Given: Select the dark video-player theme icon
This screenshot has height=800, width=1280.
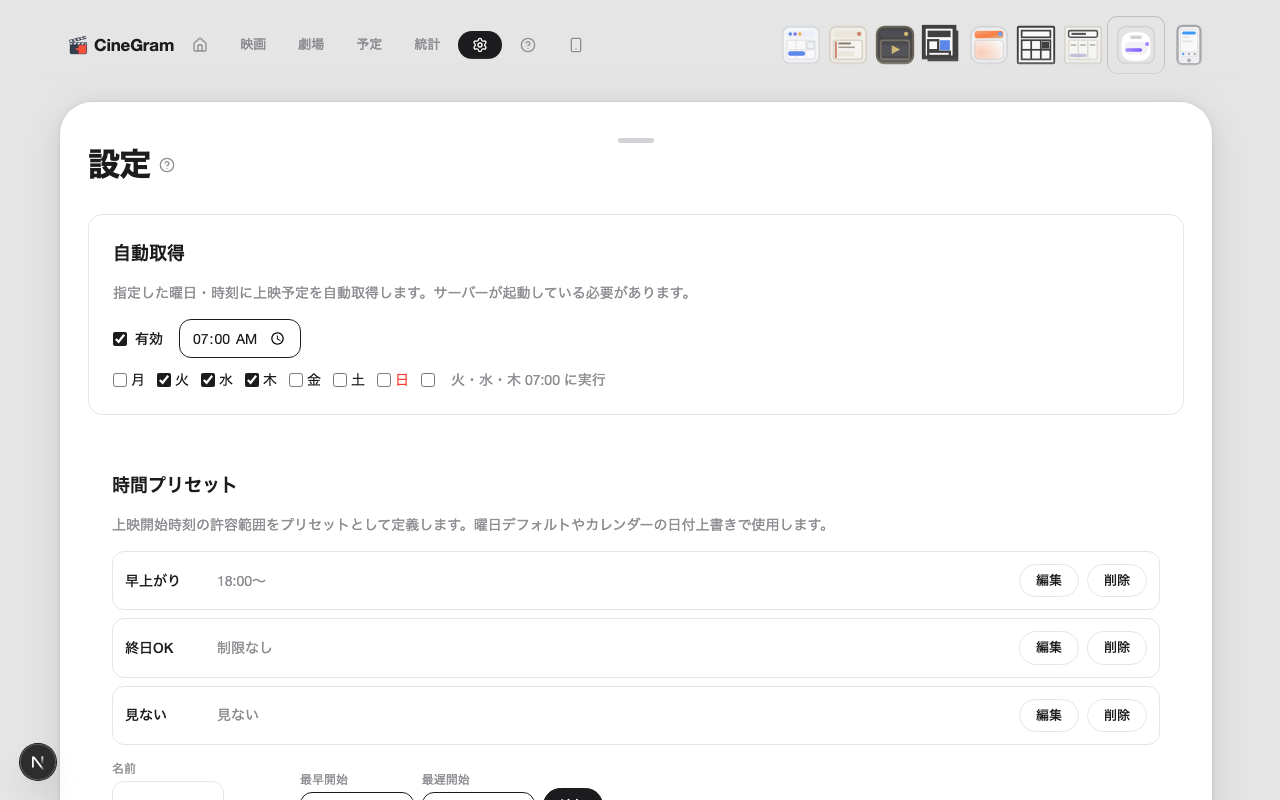Looking at the screenshot, I should coord(895,44).
